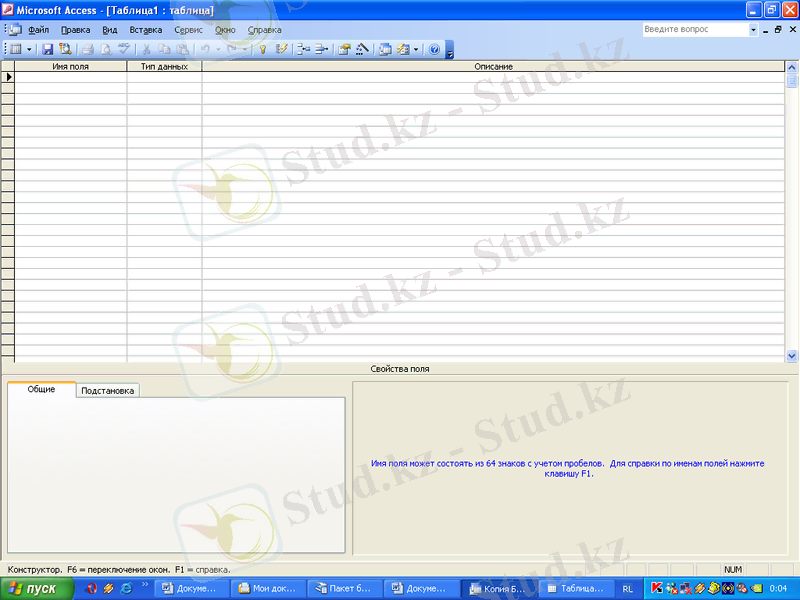This screenshot has height=600, width=800.
Task: Open the Справка menu
Action: click(264, 30)
